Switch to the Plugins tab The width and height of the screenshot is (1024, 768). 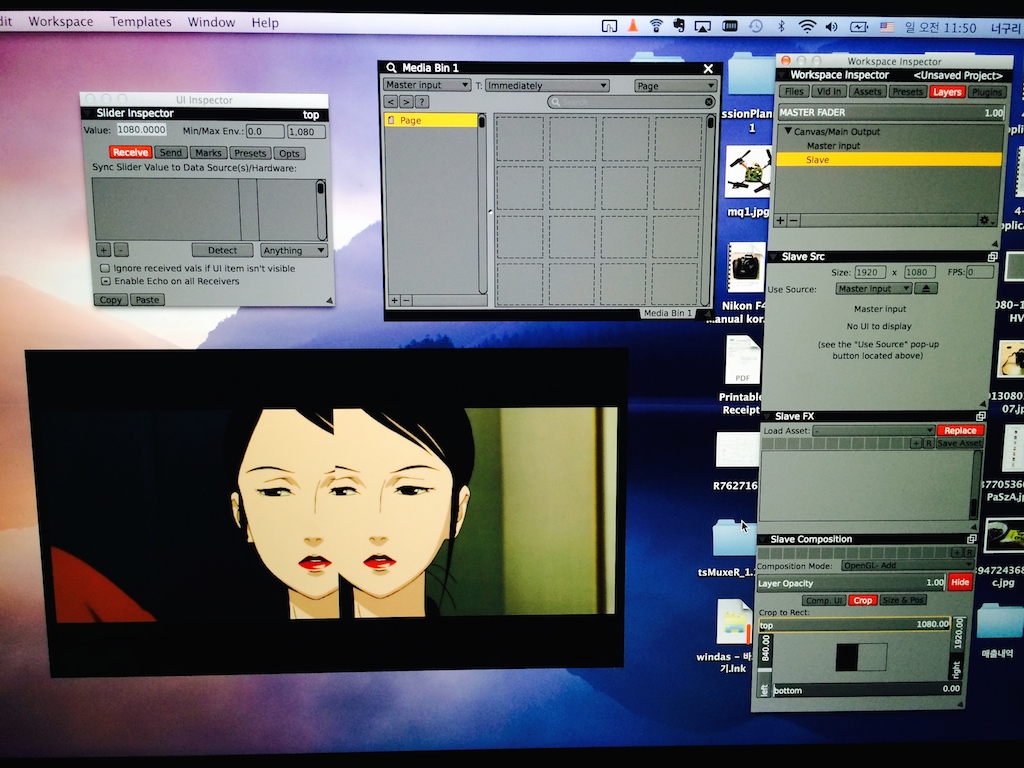(986, 92)
